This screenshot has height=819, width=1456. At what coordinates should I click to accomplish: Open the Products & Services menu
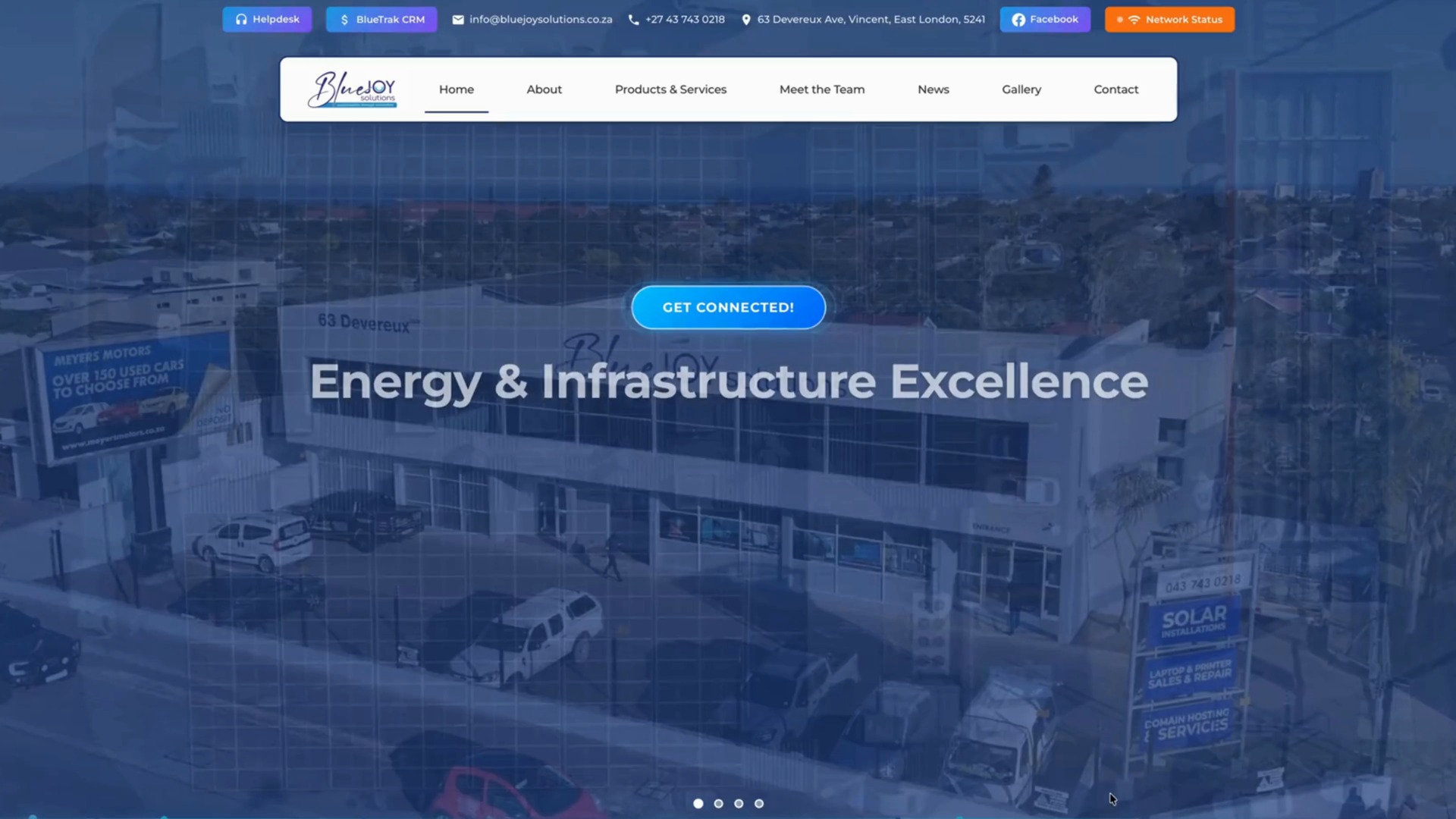click(x=670, y=89)
